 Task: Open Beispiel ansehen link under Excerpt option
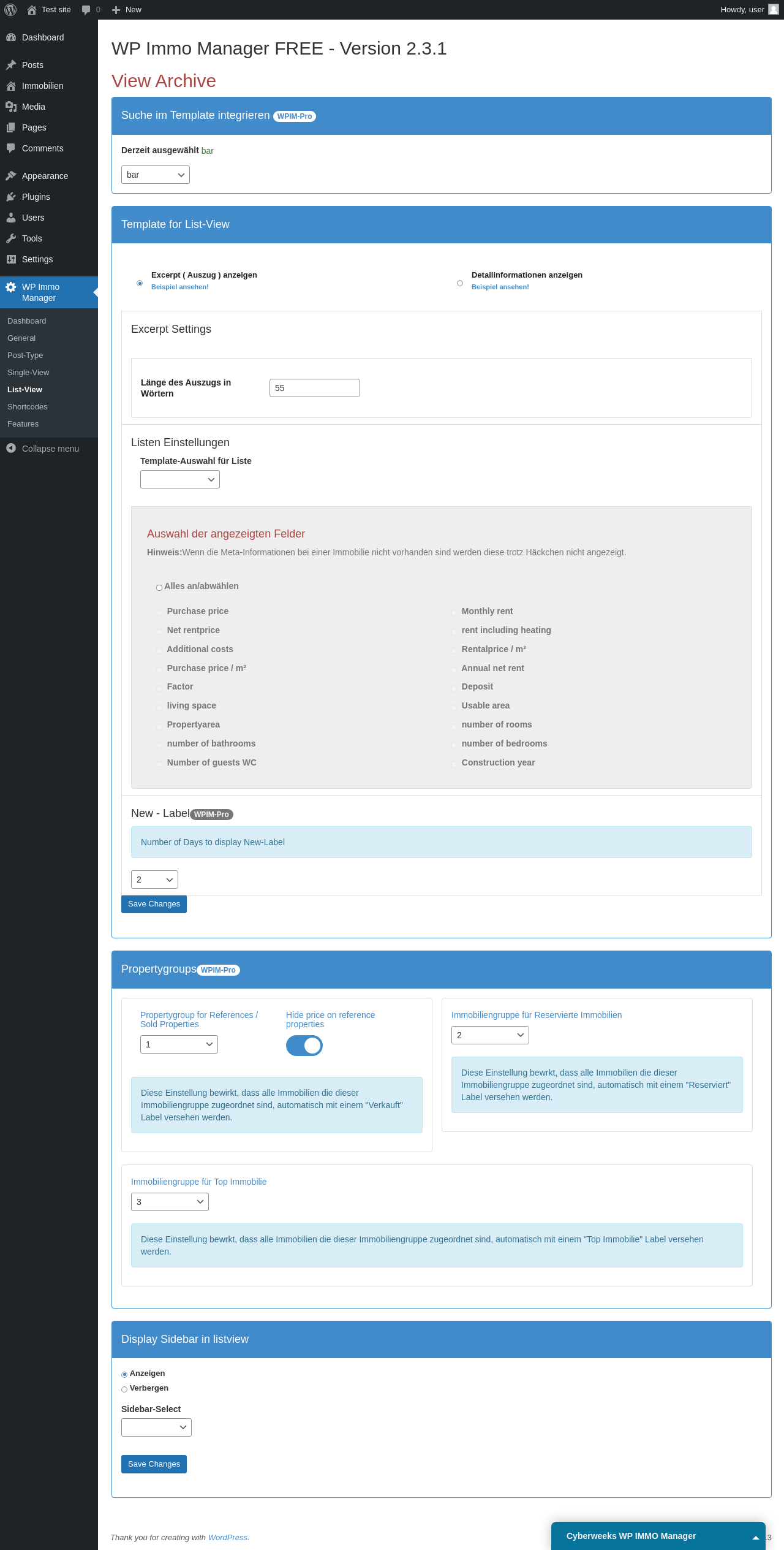coord(180,287)
